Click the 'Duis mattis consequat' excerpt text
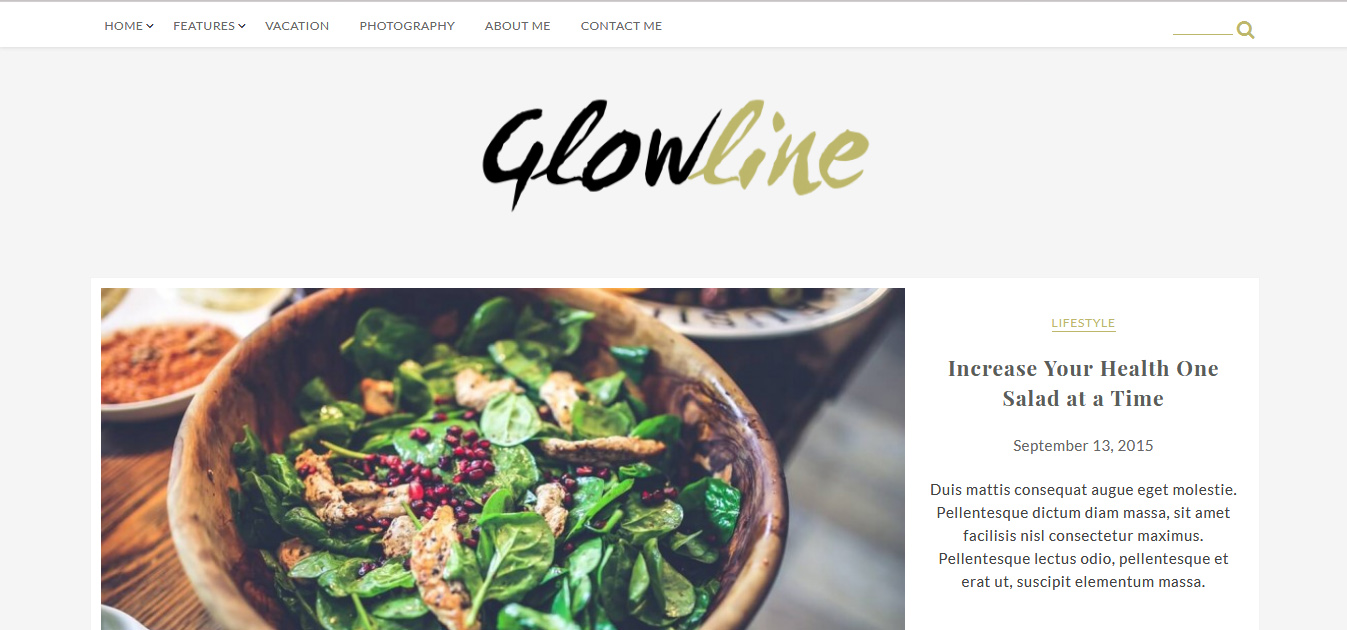This screenshot has width=1347, height=630. click(1083, 535)
